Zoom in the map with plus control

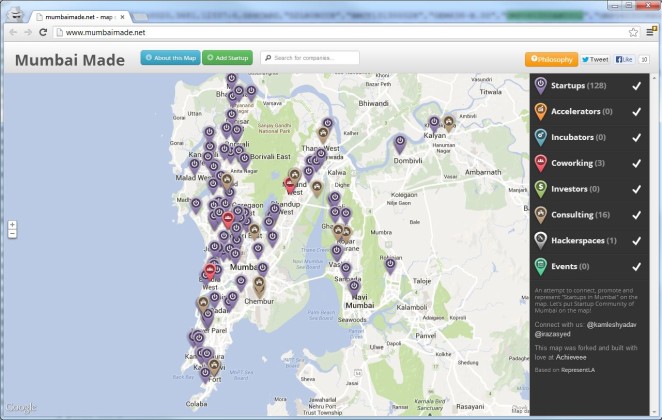[x=12, y=225]
